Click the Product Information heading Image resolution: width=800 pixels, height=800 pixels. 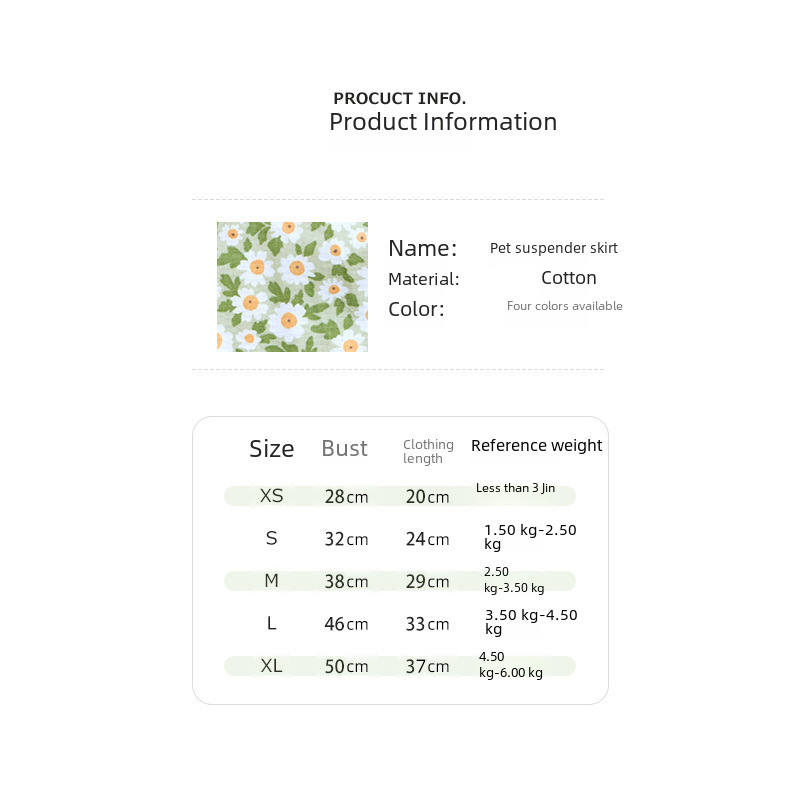pyautogui.click(x=443, y=122)
